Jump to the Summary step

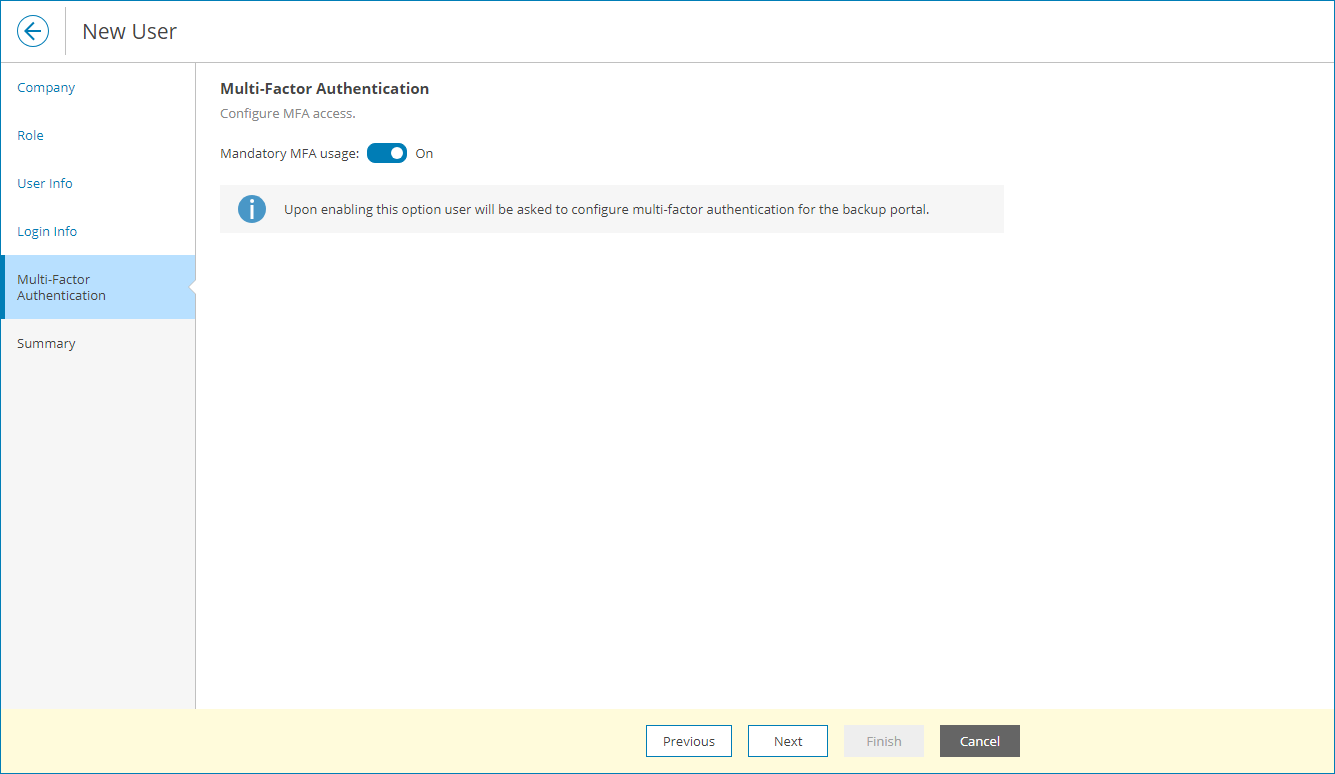click(46, 343)
